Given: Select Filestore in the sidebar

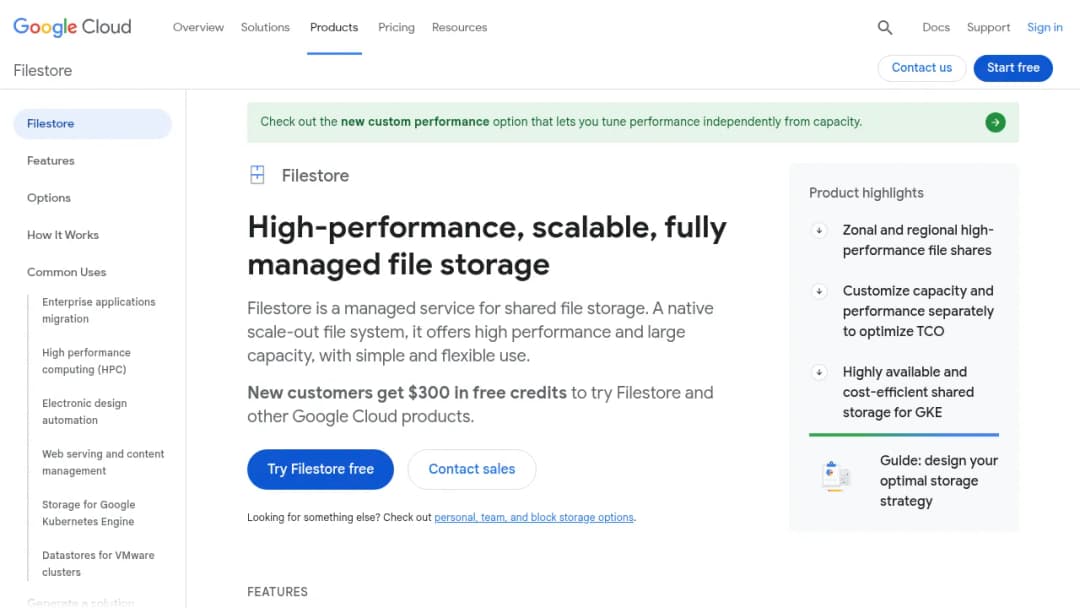Looking at the screenshot, I should tap(92, 123).
